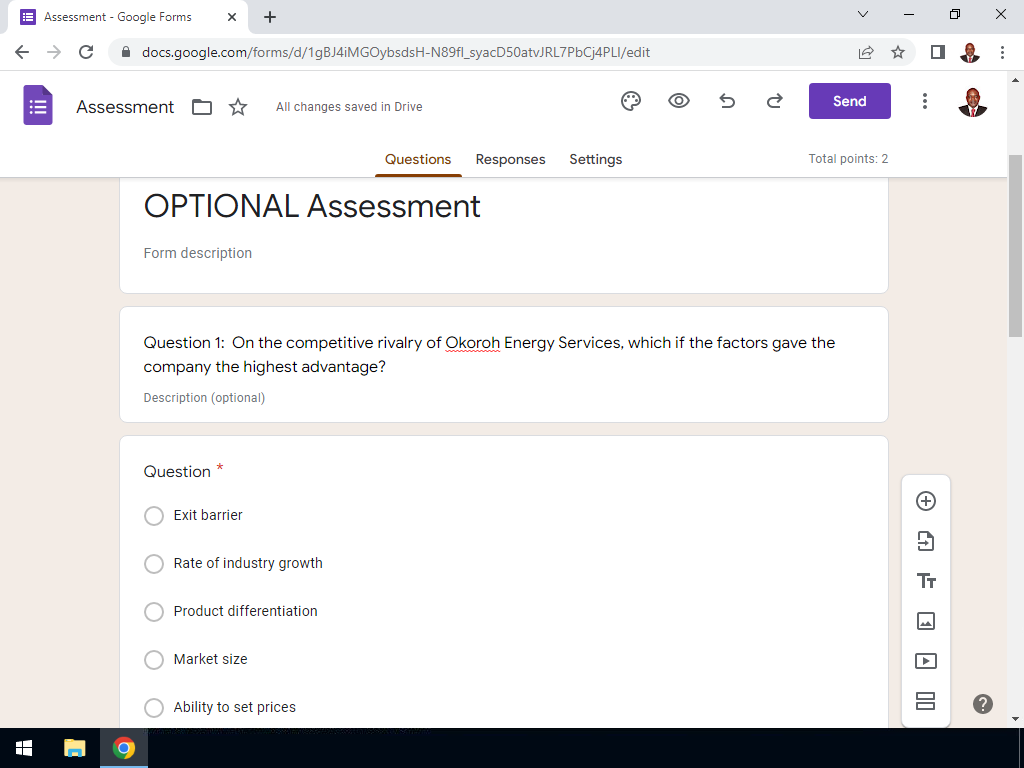Add an image to the form
This screenshot has width=1024, height=768.
(x=925, y=621)
